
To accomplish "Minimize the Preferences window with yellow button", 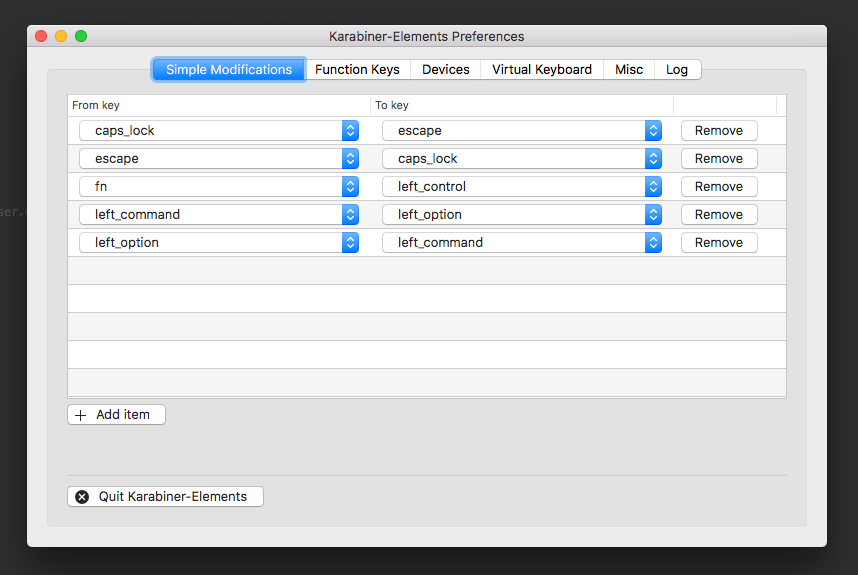I will click(x=61, y=36).
